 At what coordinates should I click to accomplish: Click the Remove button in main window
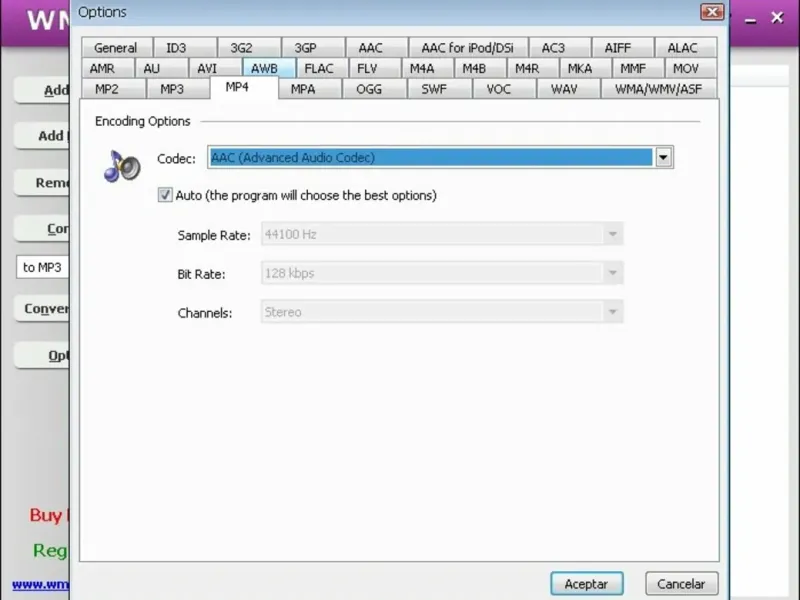point(42,183)
